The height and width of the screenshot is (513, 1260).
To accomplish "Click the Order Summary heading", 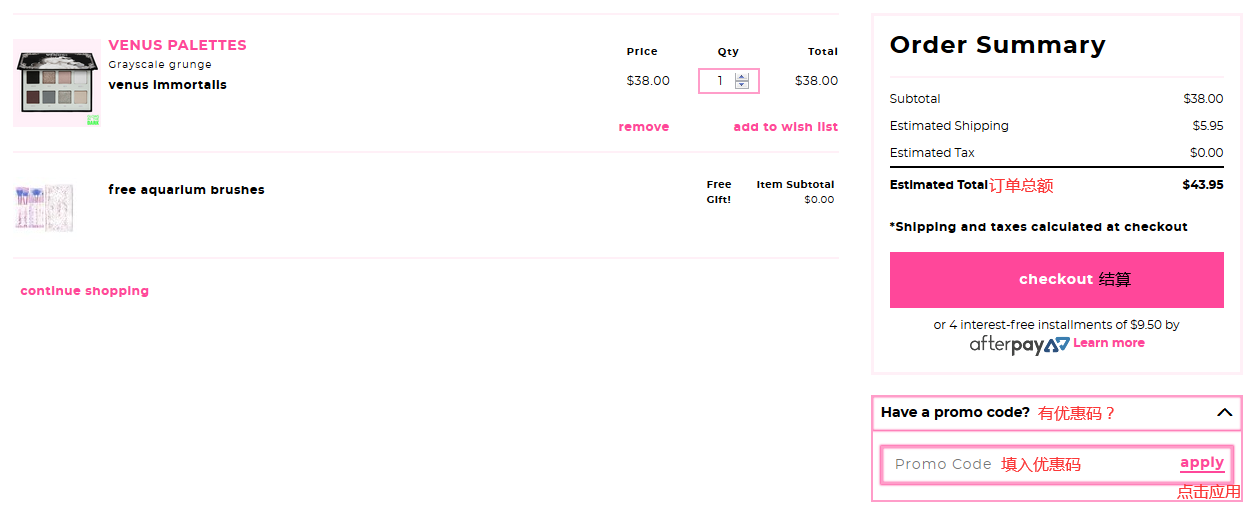I will (997, 45).
